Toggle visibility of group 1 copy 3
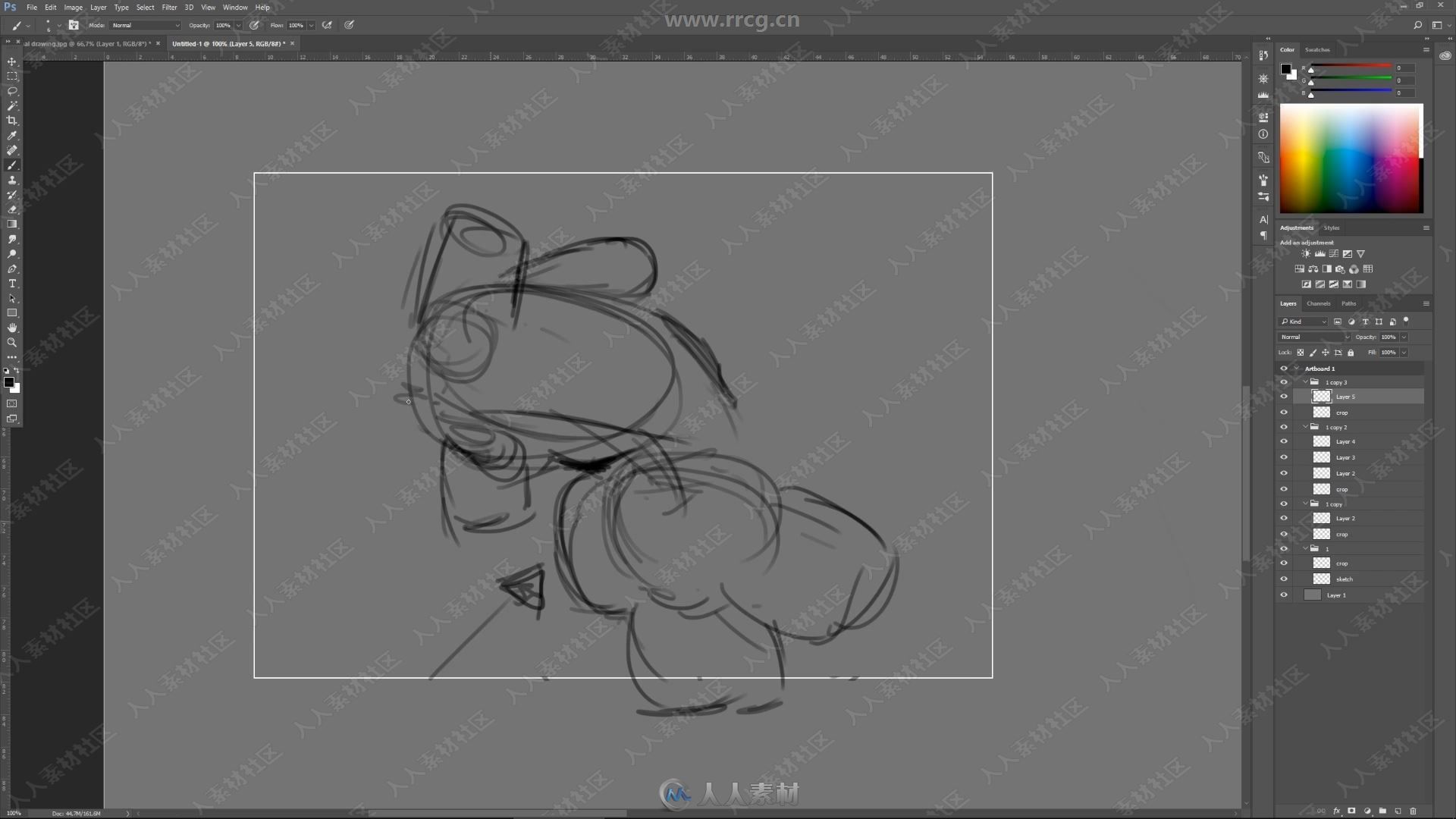 coord(1284,382)
